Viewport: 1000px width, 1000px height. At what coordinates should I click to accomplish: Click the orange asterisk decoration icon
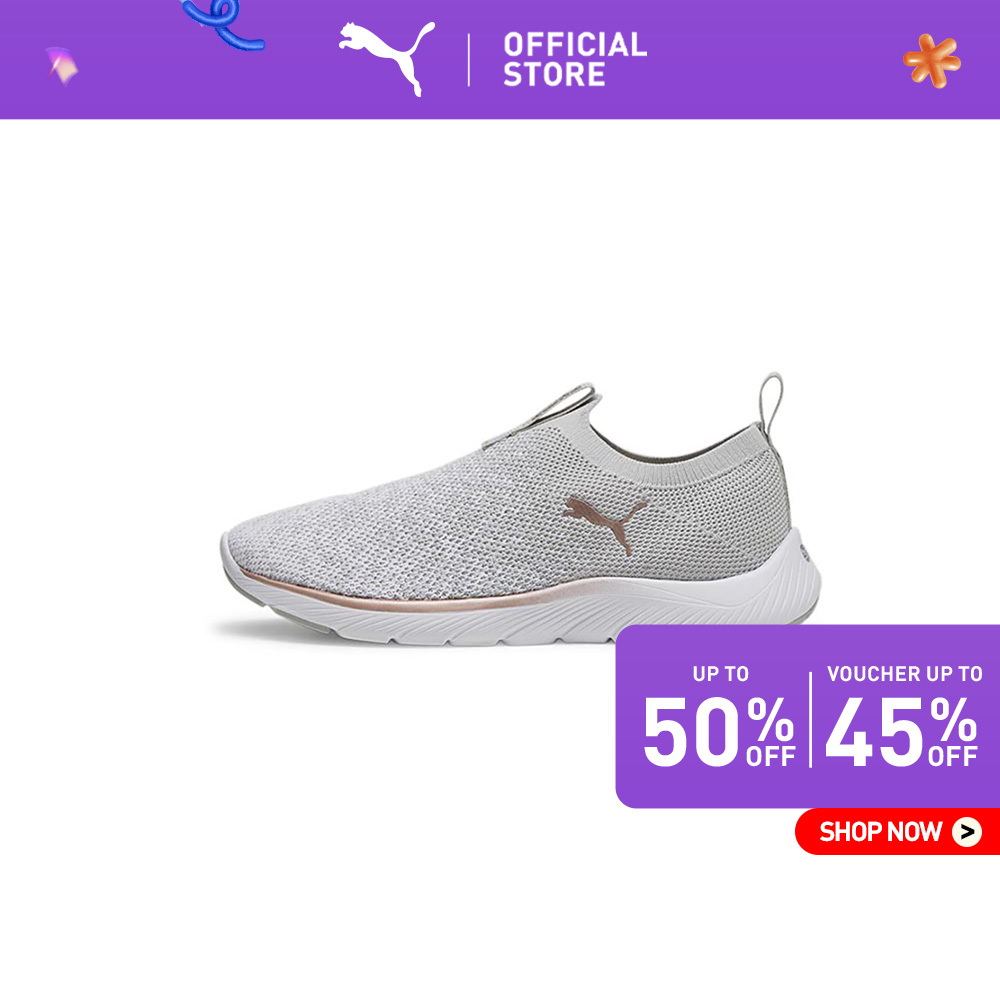(931, 61)
